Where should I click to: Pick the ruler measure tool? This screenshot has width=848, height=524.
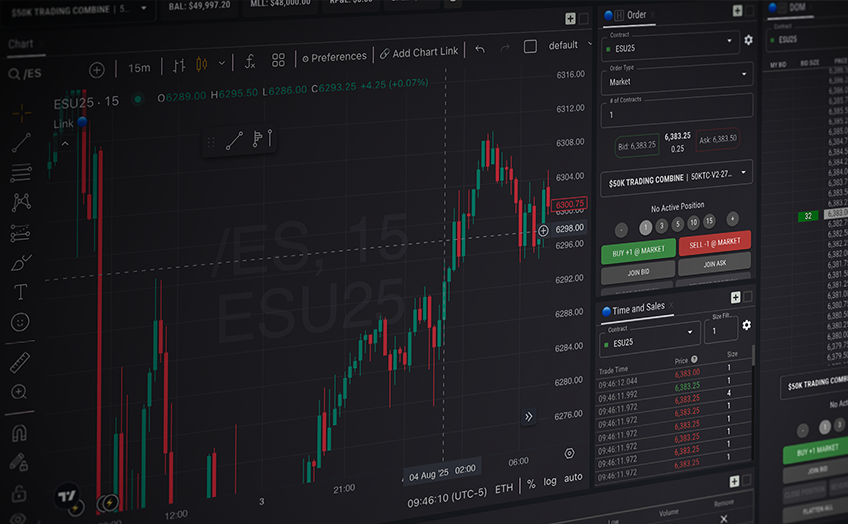20,362
